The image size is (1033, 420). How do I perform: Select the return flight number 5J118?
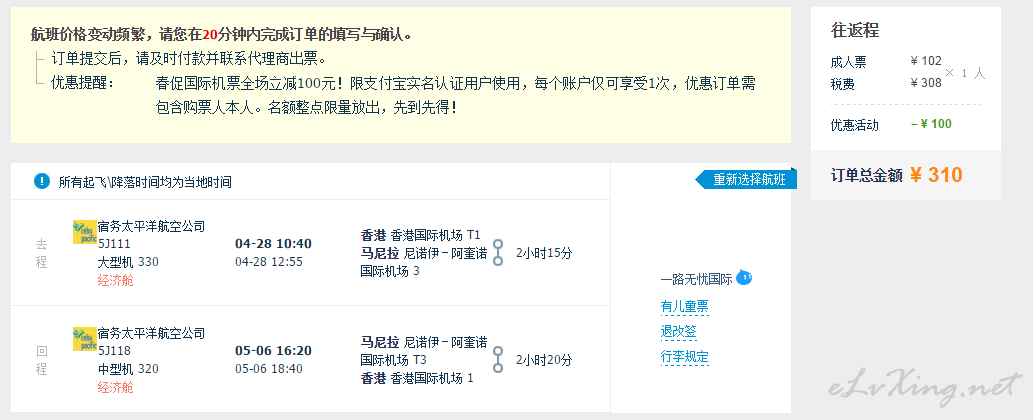115,351
